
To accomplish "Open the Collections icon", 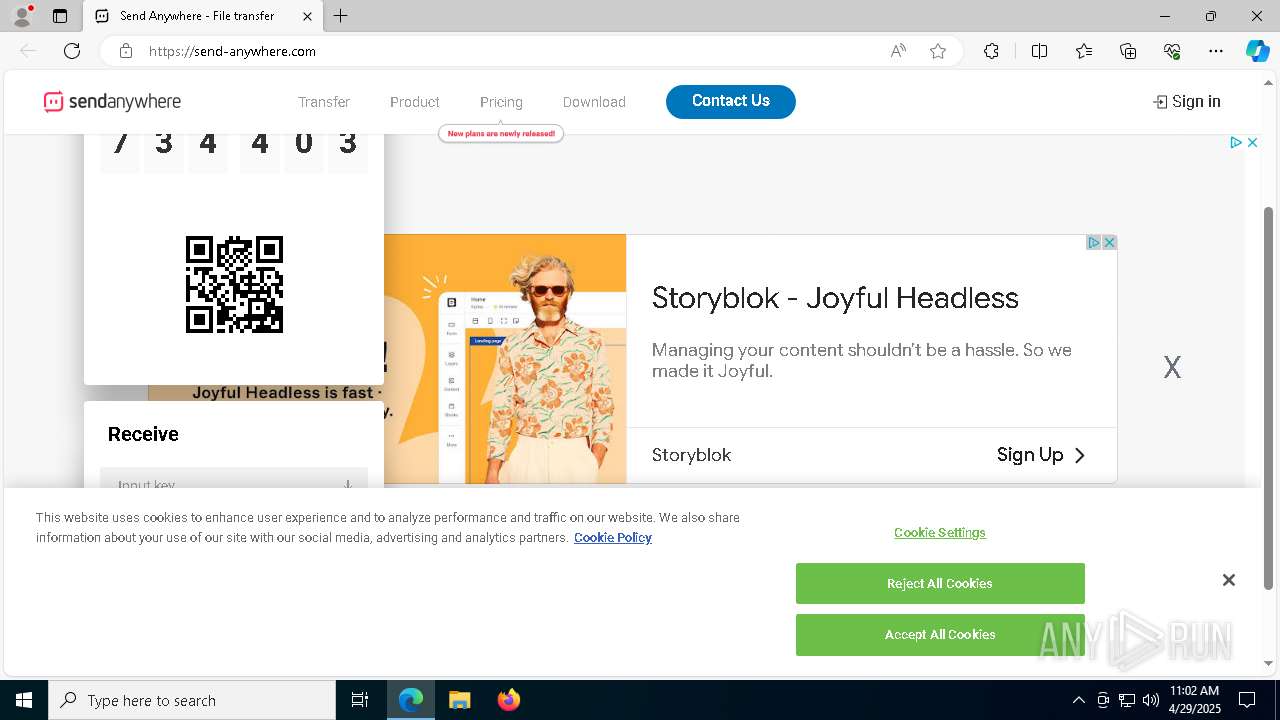I will click(x=1128, y=51).
